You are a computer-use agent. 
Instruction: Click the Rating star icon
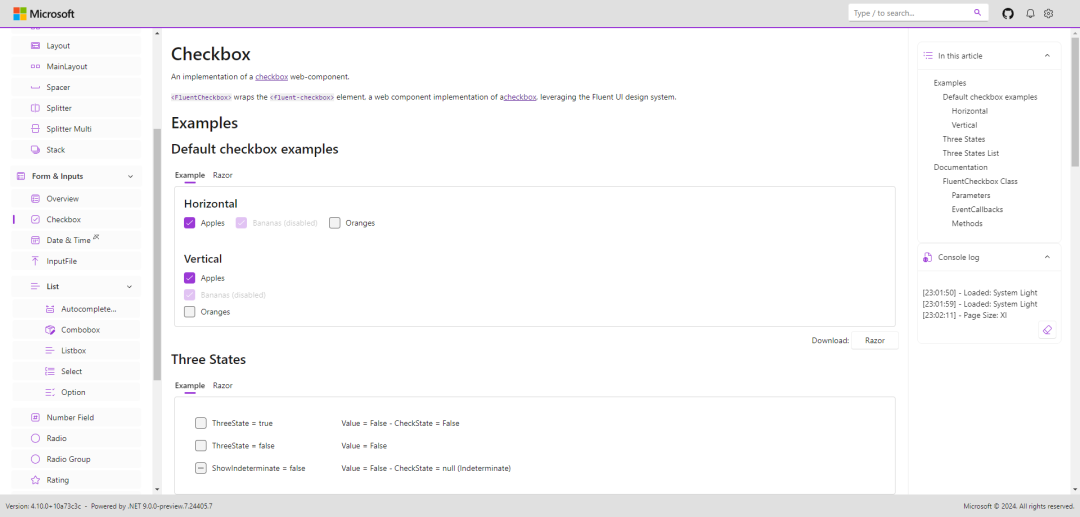(36, 480)
